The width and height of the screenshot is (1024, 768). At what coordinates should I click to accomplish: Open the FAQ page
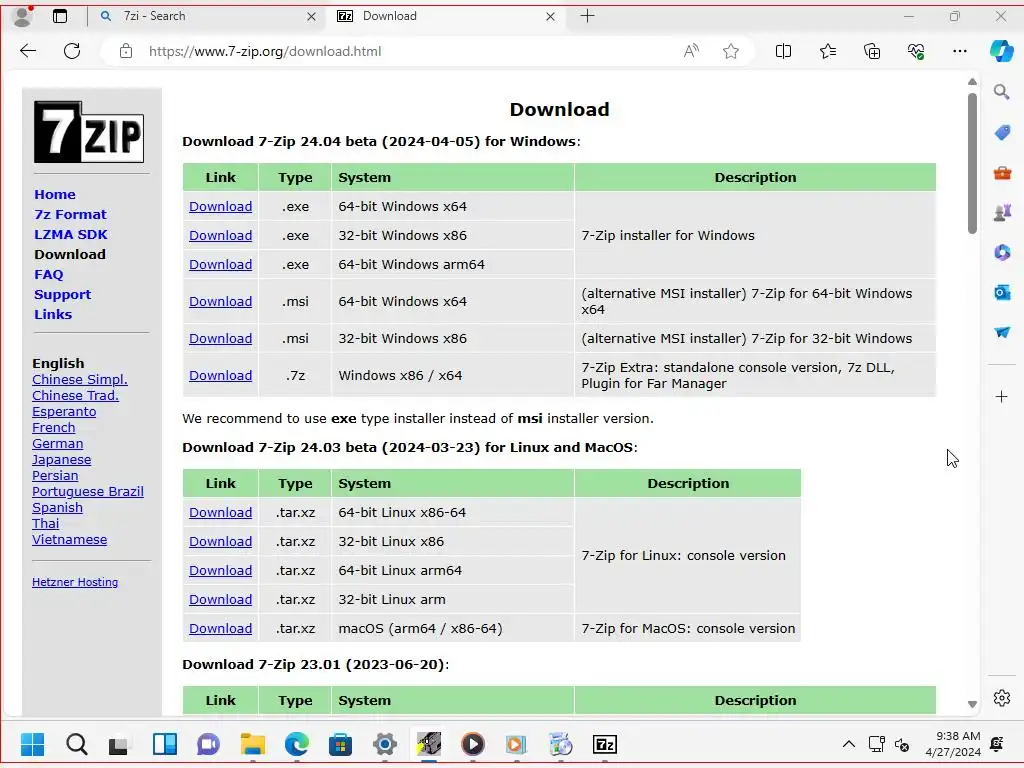tap(49, 274)
